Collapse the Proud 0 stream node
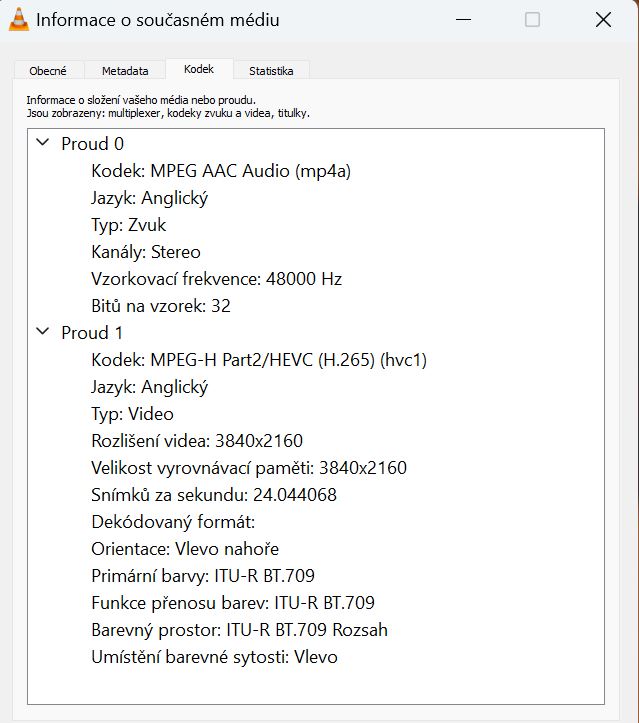The width and height of the screenshot is (639, 723). [x=43, y=142]
